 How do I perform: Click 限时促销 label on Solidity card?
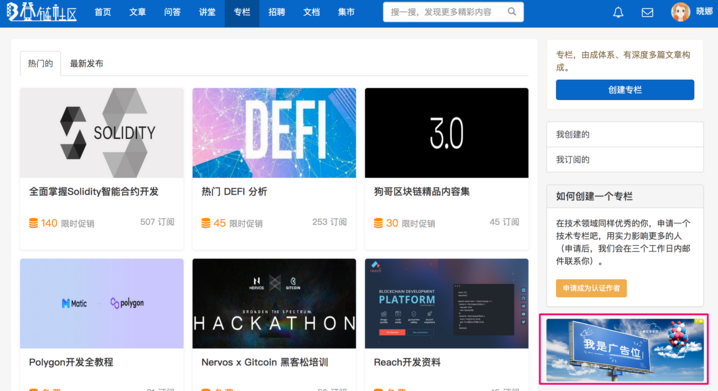click(77, 223)
